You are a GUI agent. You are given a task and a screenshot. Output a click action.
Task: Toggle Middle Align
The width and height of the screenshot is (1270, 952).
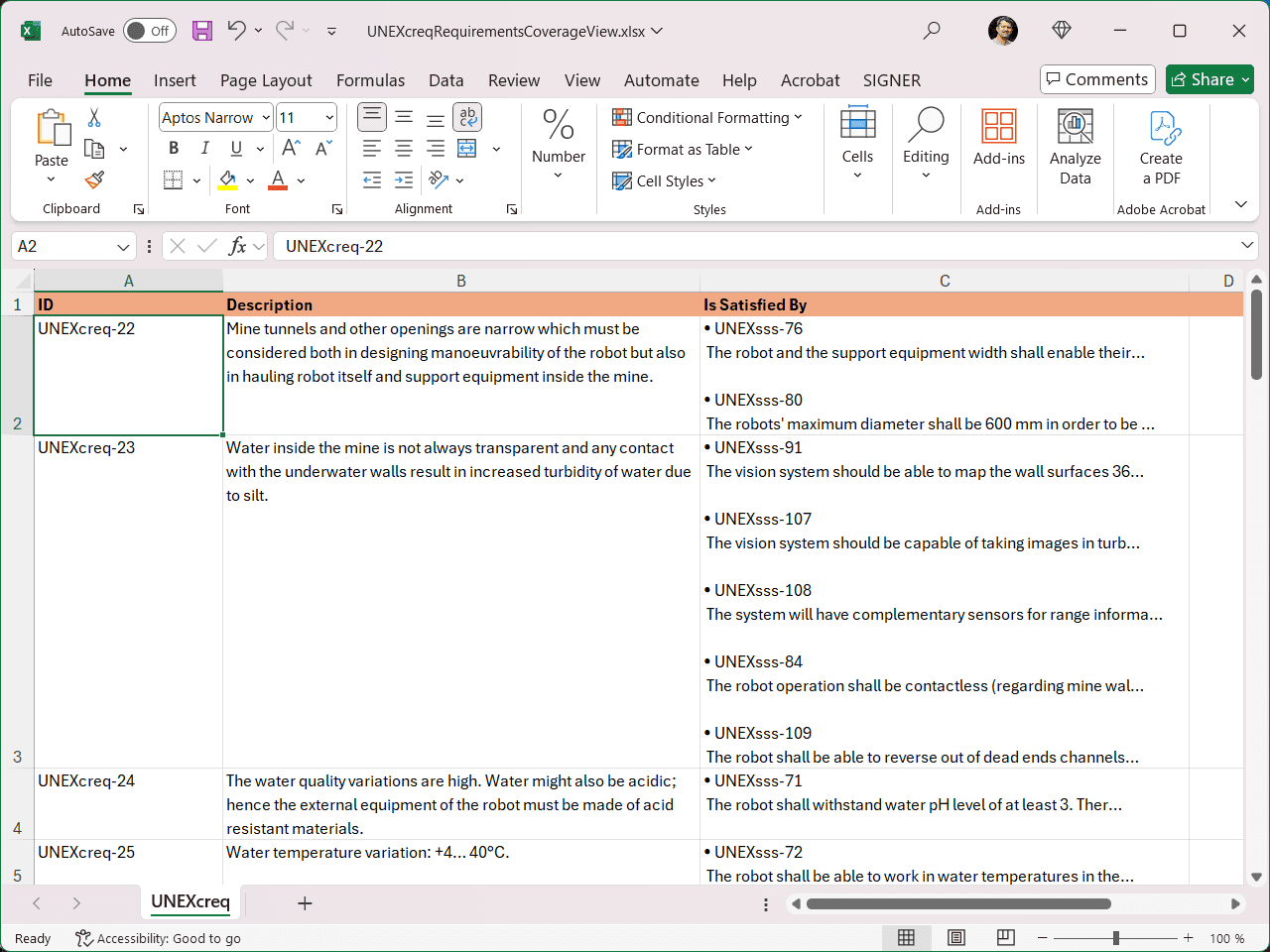(x=404, y=117)
